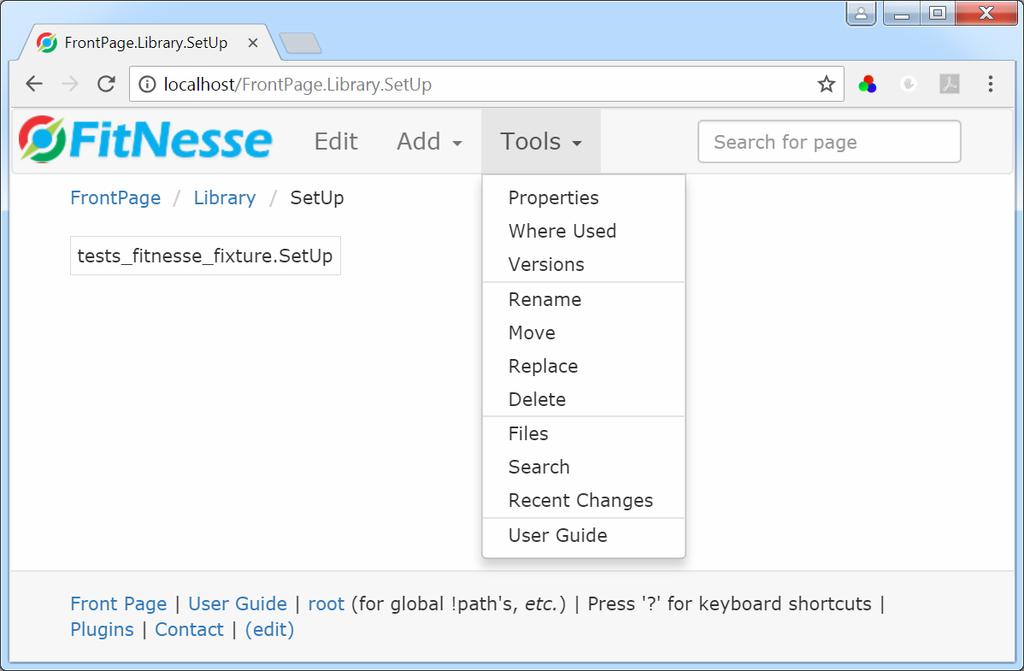Open Recent Changes from the Tools menu

click(x=583, y=500)
